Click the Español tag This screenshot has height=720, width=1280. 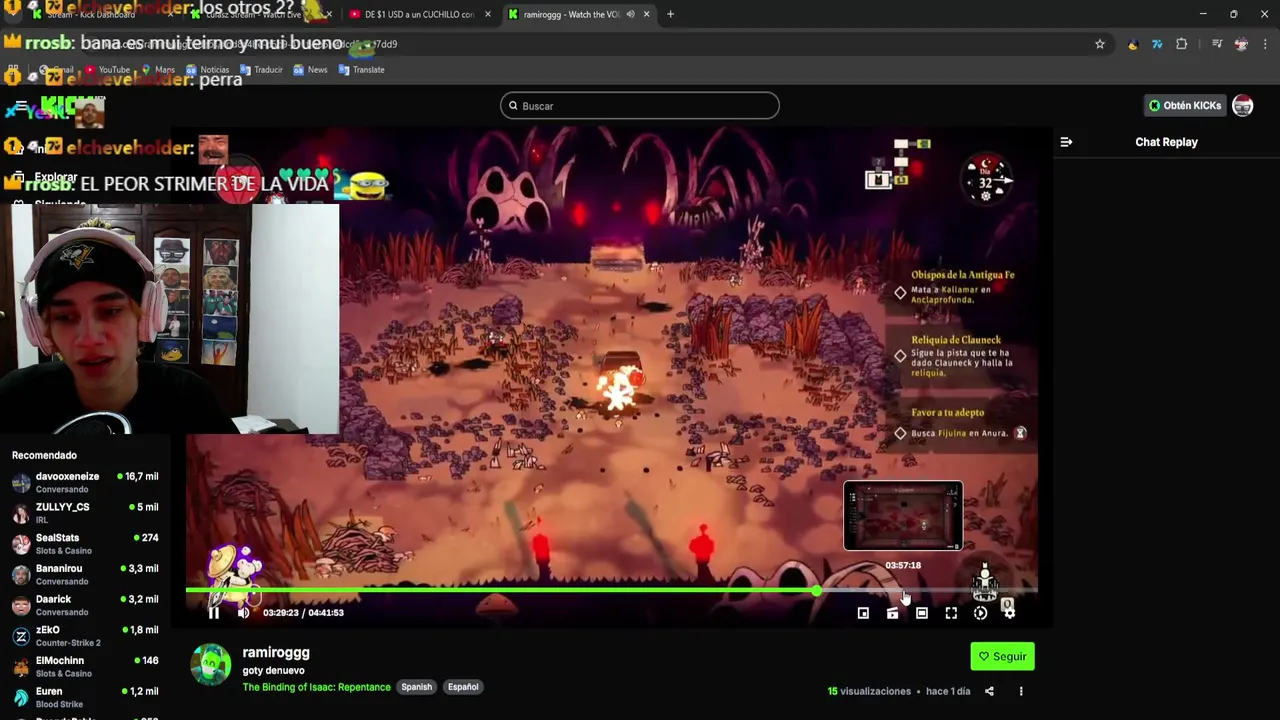pyautogui.click(x=463, y=687)
